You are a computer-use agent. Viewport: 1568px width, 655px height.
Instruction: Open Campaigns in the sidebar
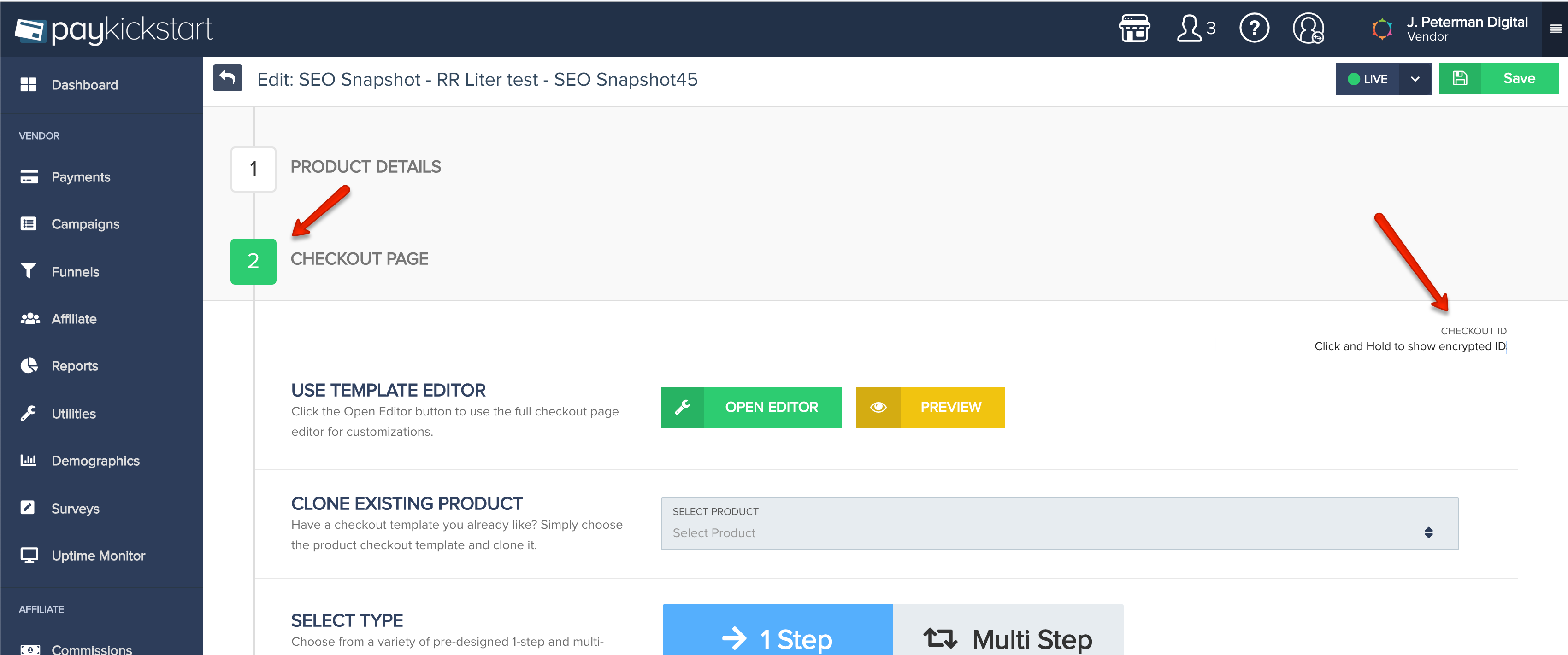(85, 224)
